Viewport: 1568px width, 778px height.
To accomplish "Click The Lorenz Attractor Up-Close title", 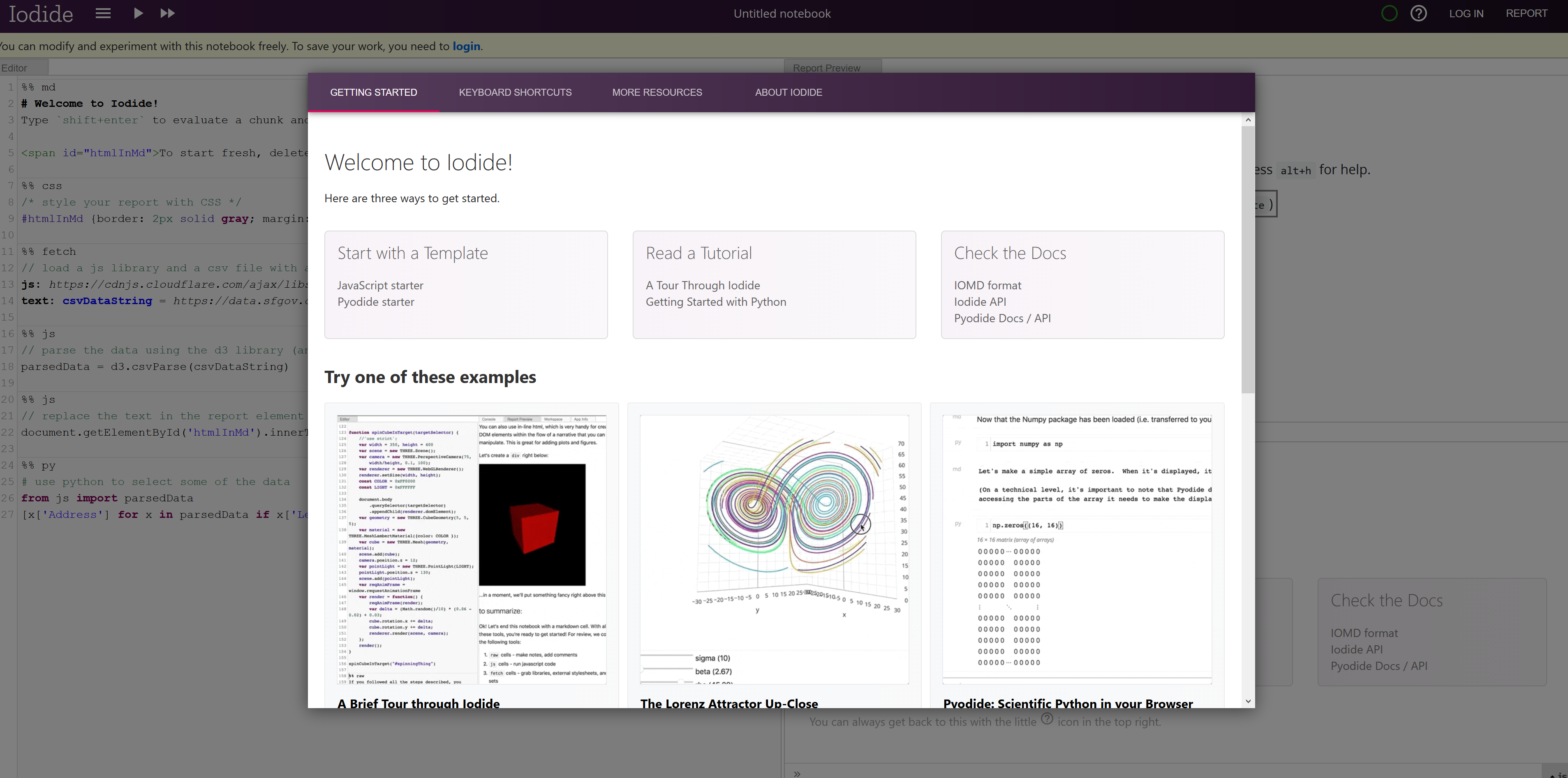I will [x=729, y=702].
